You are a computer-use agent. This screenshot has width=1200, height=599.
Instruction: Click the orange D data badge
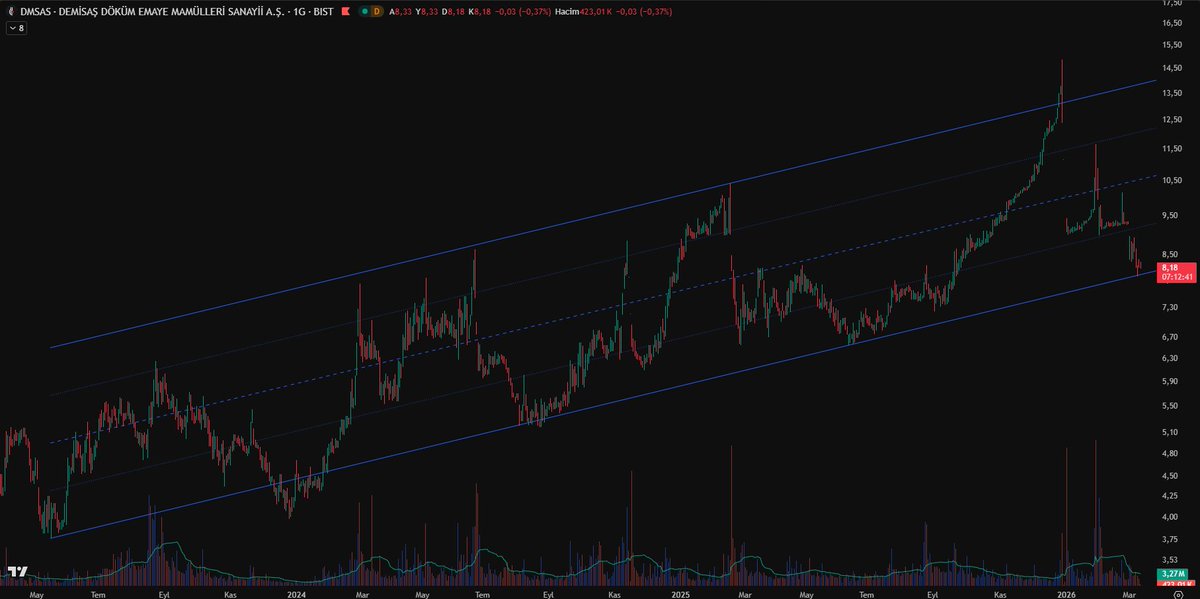click(377, 11)
